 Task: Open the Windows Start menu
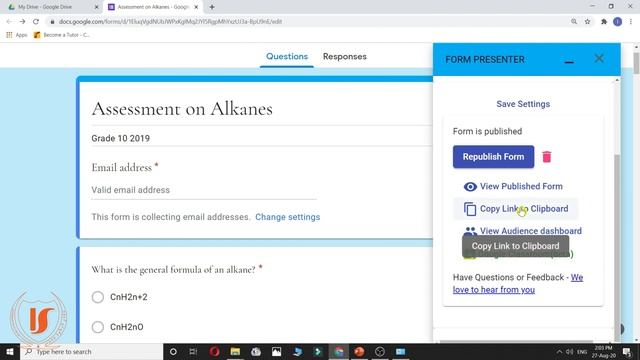tap(10, 352)
